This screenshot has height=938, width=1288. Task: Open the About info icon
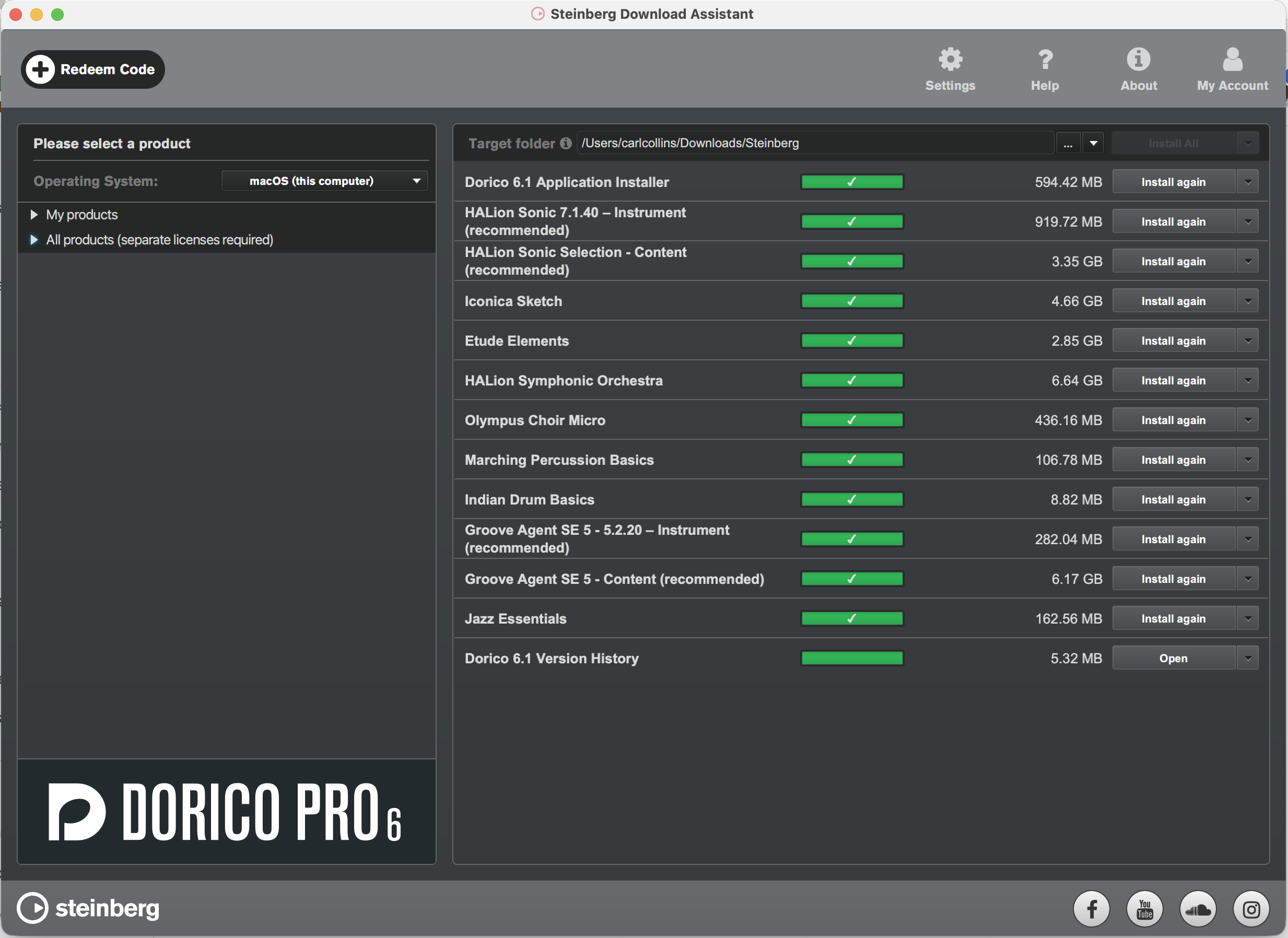(x=1138, y=60)
